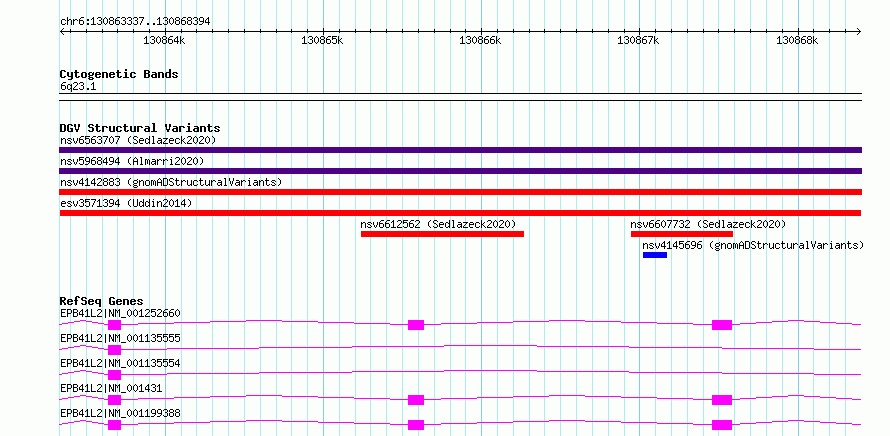
Task: Click the 130866k ruler tick label
Action: [480, 40]
